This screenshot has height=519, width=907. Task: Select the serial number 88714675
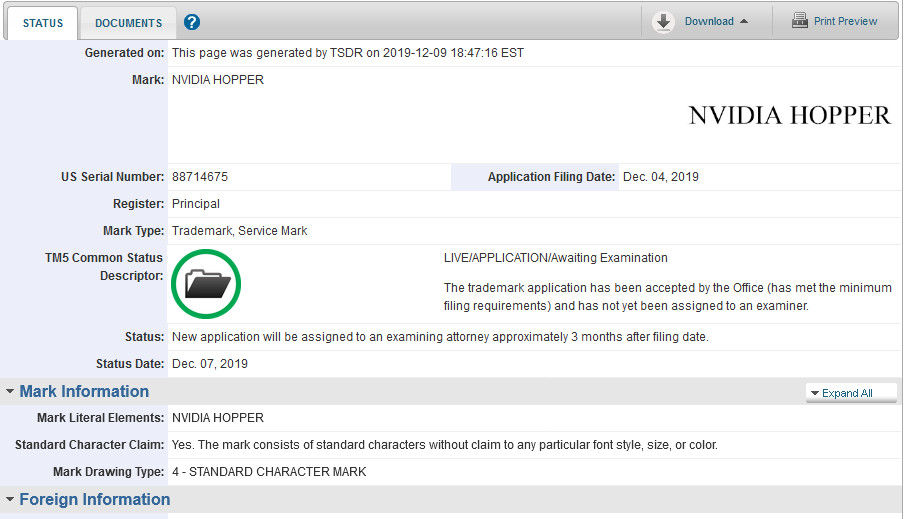[200, 177]
